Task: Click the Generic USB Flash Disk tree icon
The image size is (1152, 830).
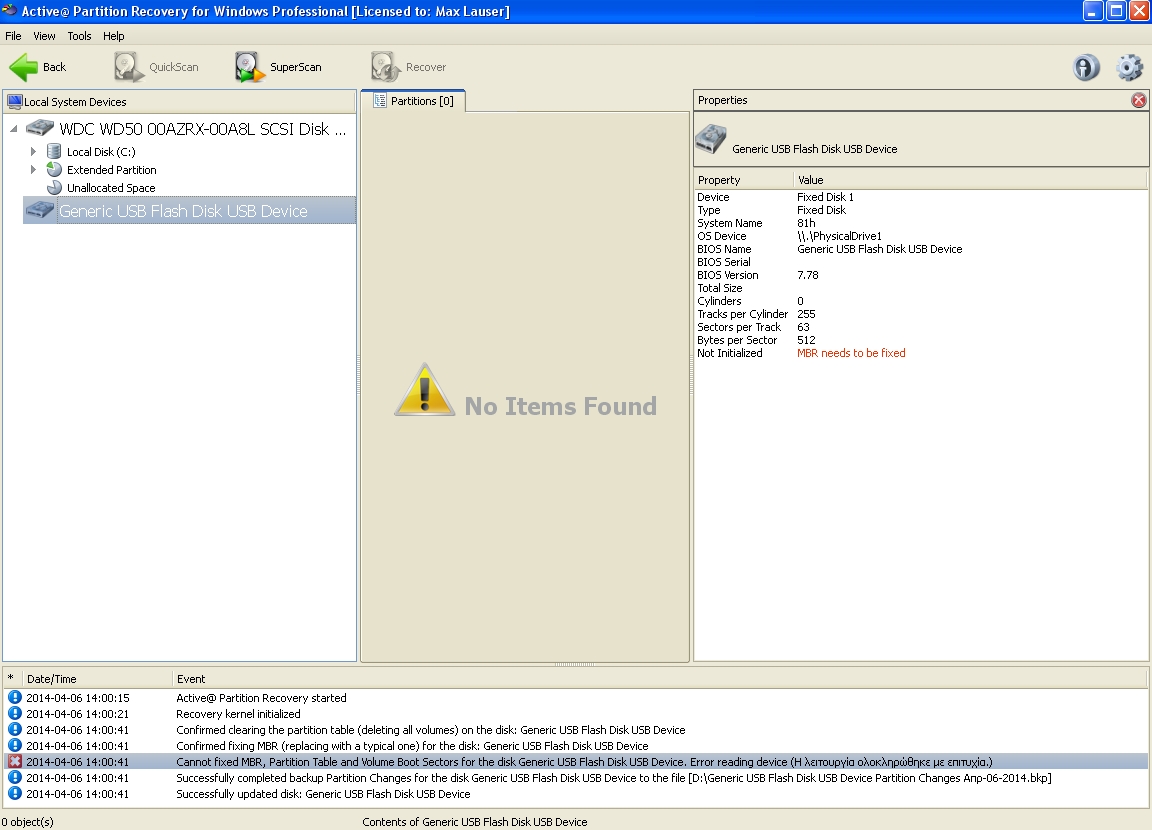Action: coord(40,211)
